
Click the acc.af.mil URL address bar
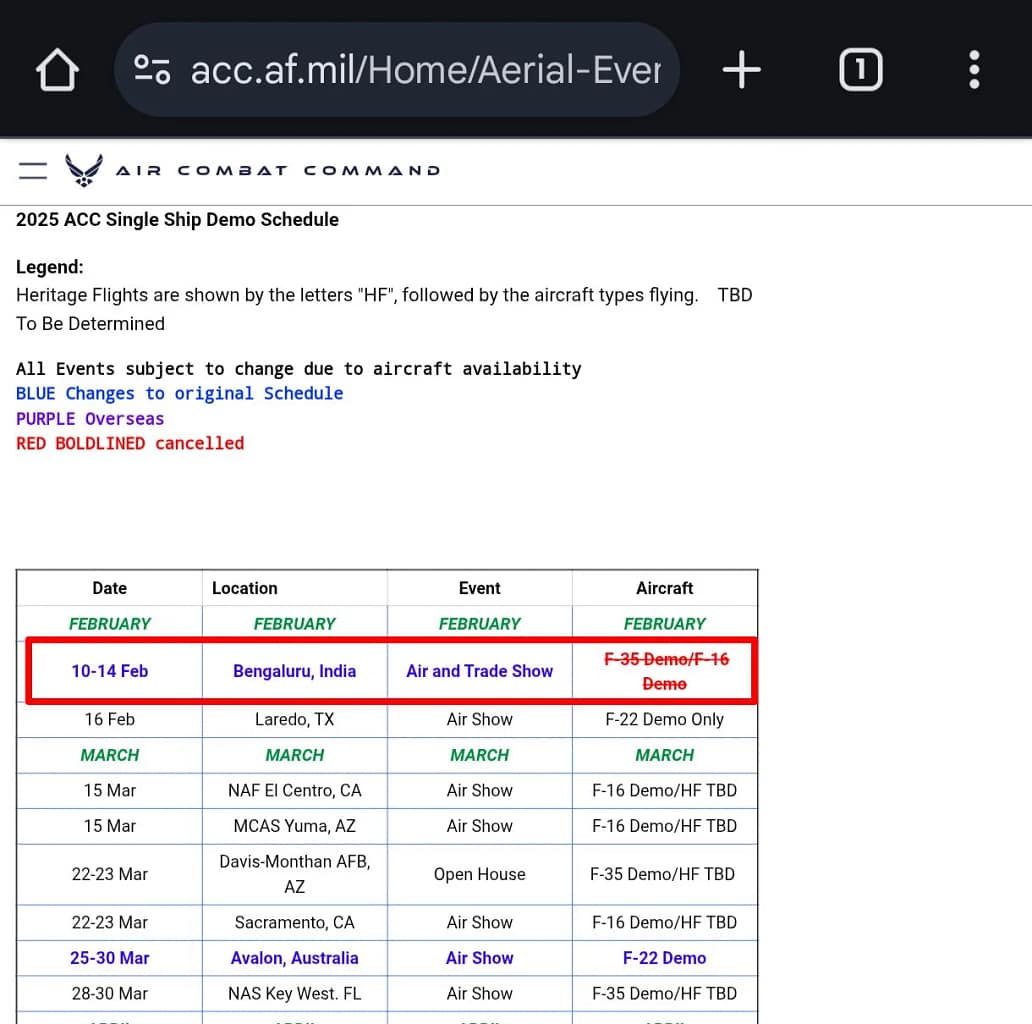[x=425, y=70]
